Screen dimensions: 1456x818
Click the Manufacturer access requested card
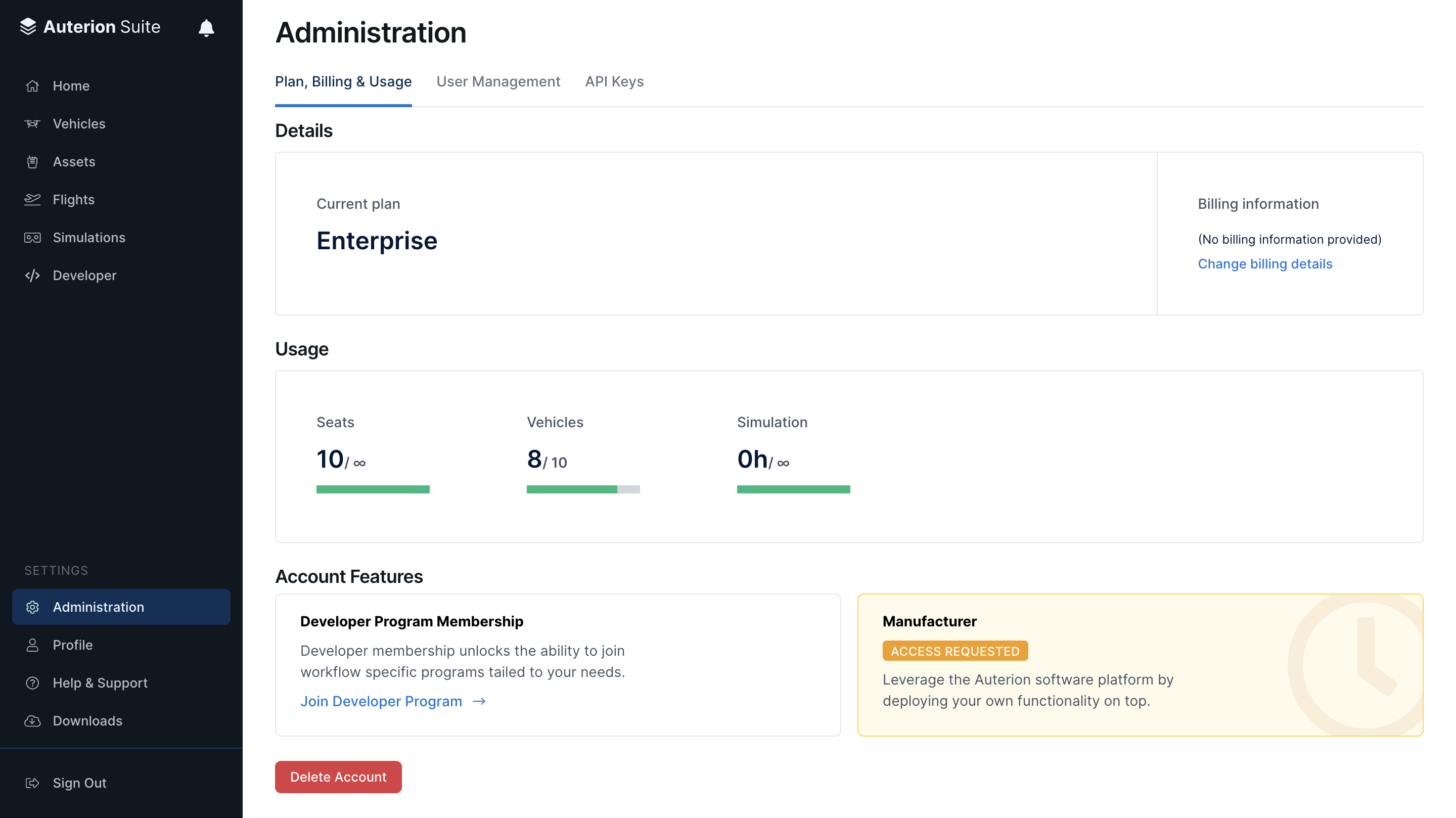pyautogui.click(x=1140, y=665)
